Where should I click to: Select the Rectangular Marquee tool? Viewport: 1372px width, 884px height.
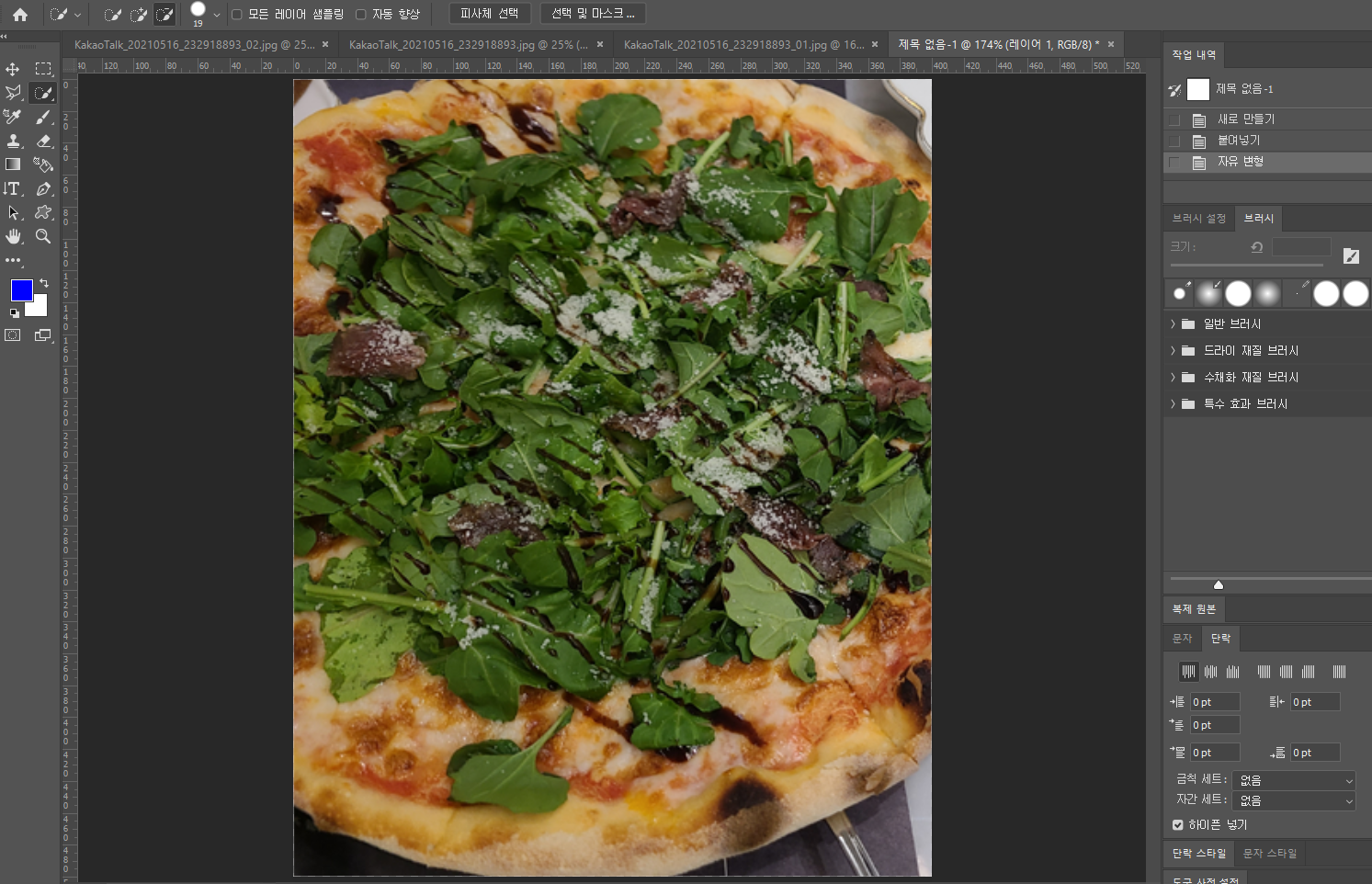coord(43,69)
